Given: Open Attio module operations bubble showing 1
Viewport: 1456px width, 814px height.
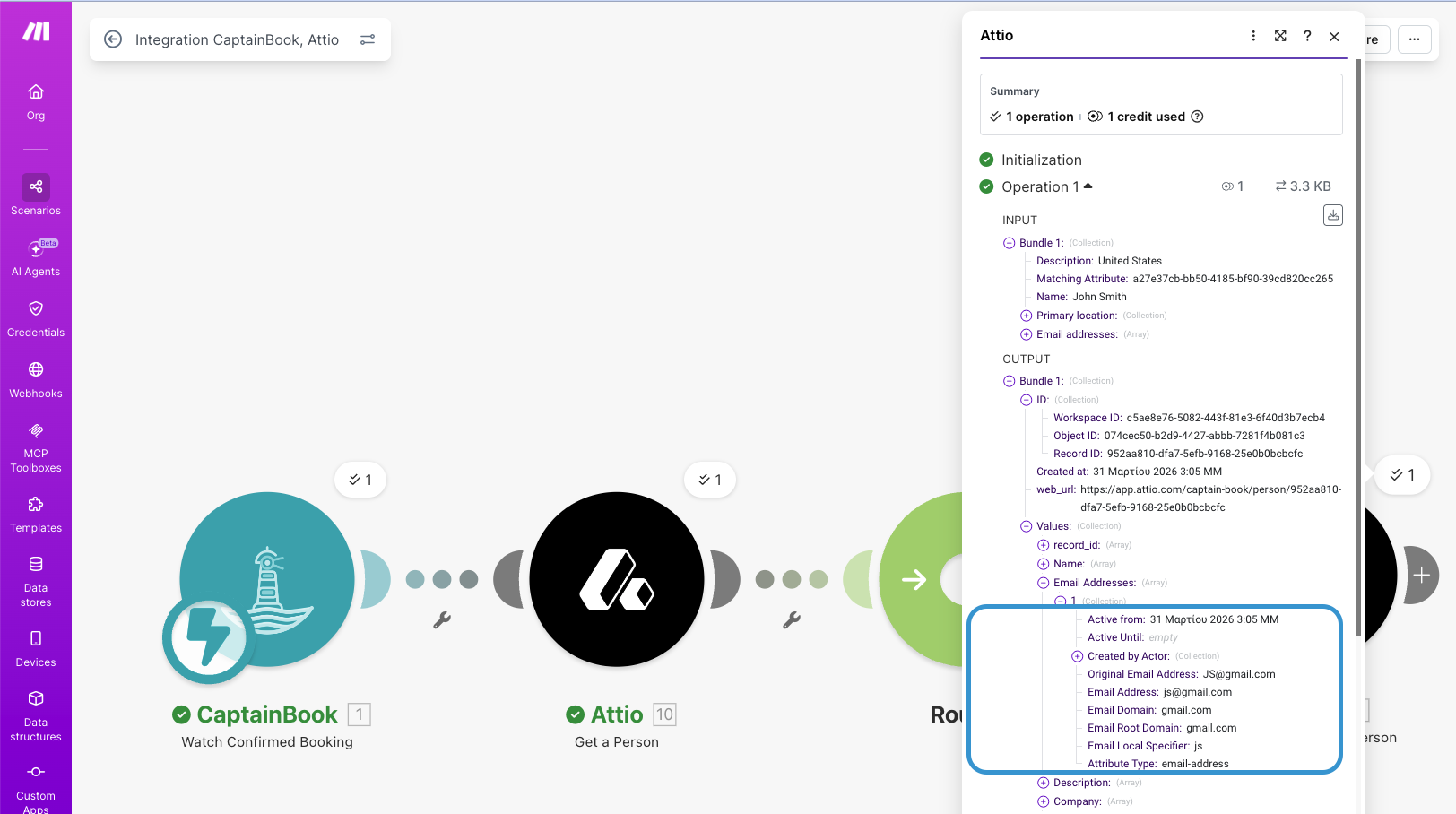Looking at the screenshot, I should [710, 480].
